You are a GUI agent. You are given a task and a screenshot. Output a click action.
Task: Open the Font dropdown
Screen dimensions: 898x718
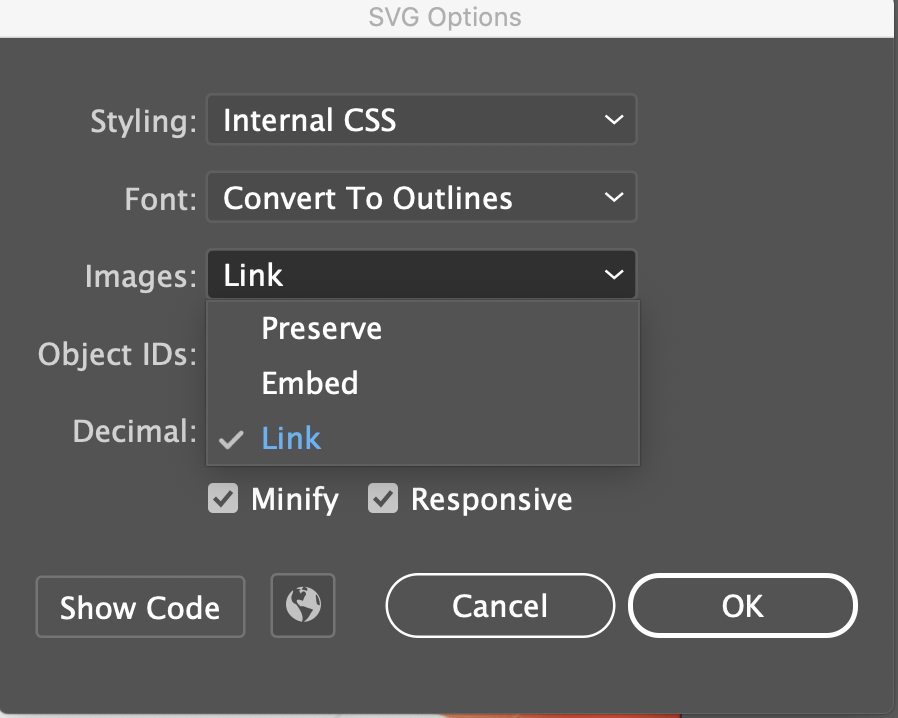(421, 197)
